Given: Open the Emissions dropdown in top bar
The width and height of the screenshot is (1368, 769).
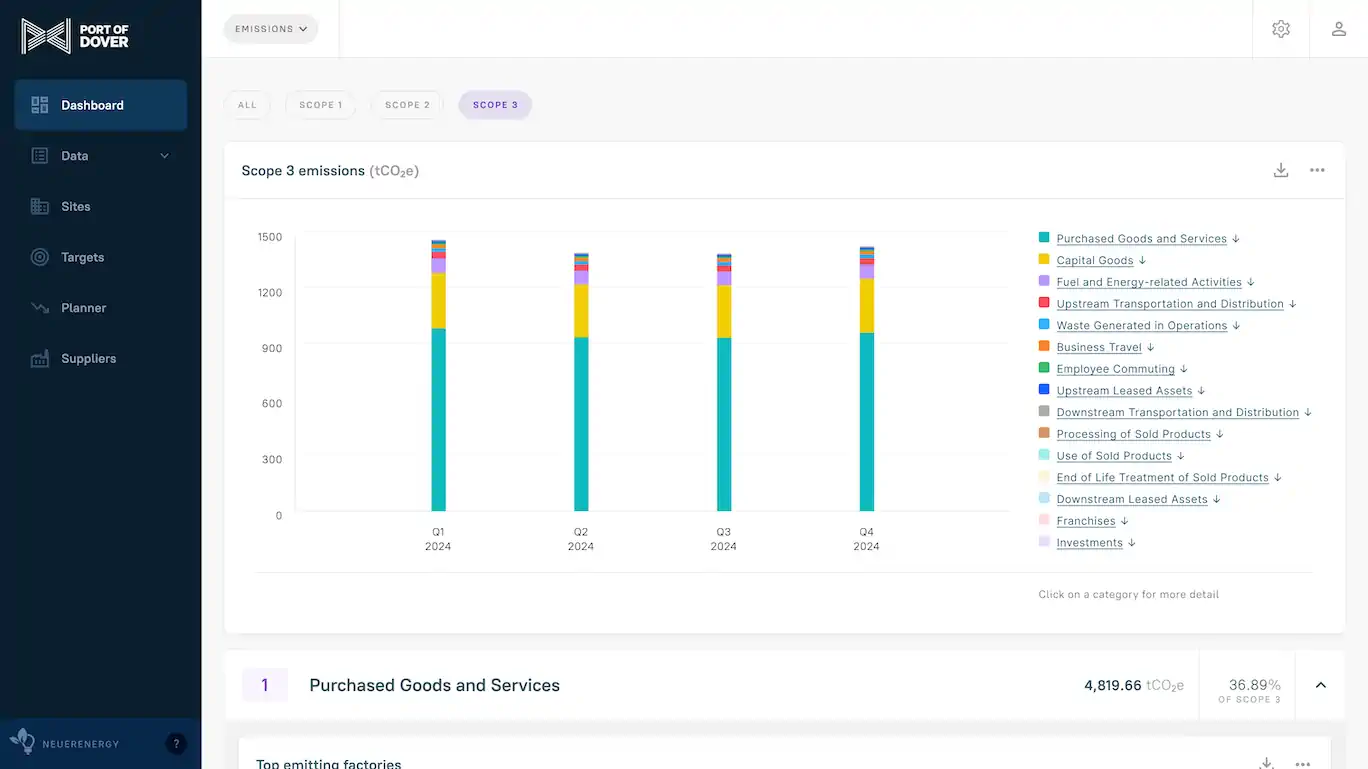Looking at the screenshot, I should pyautogui.click(x=271, y=29).
